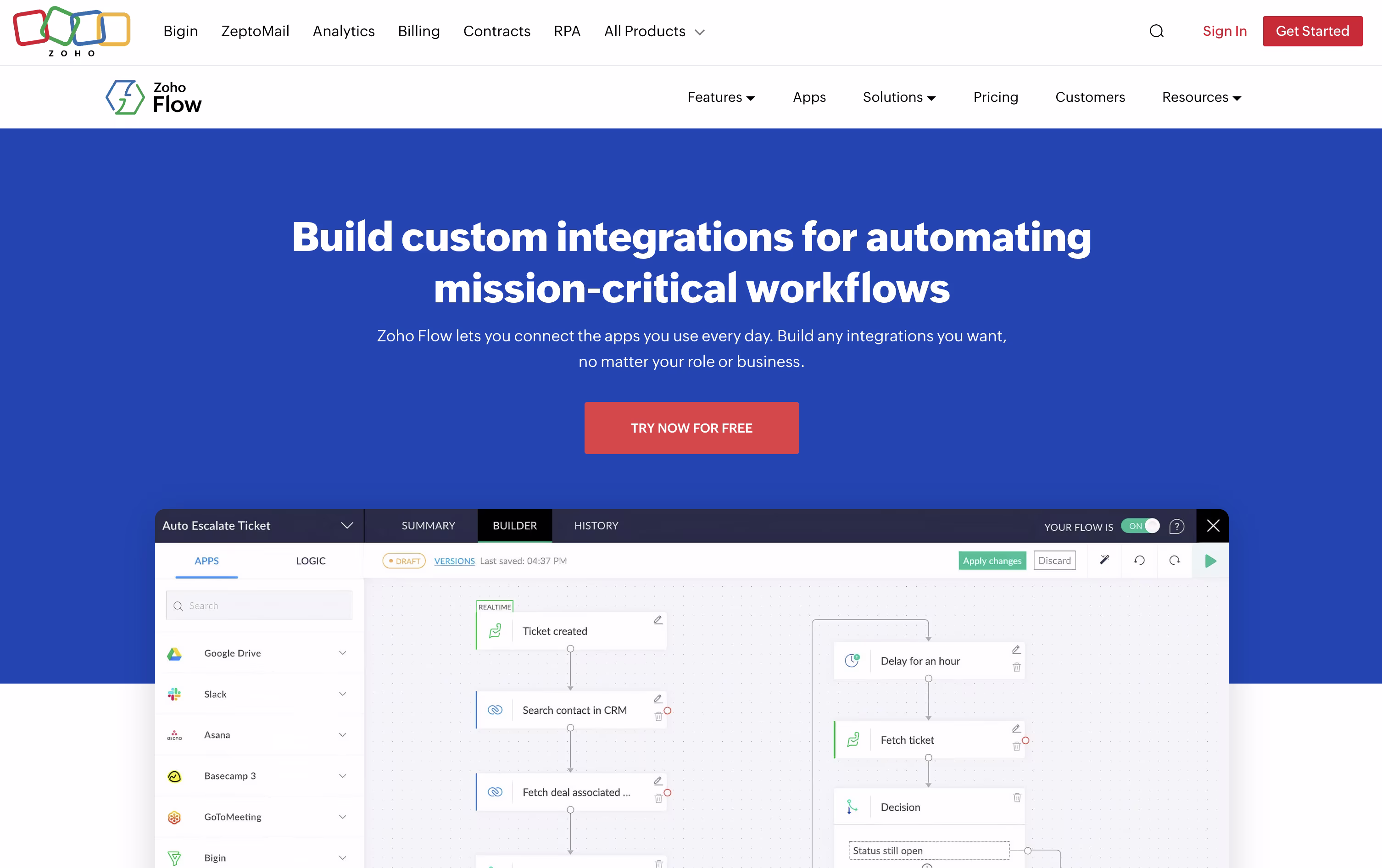Click the Contracts link in top bar
The height and width of the screenshot is (868, 1382).
click(x=497, y=31)
